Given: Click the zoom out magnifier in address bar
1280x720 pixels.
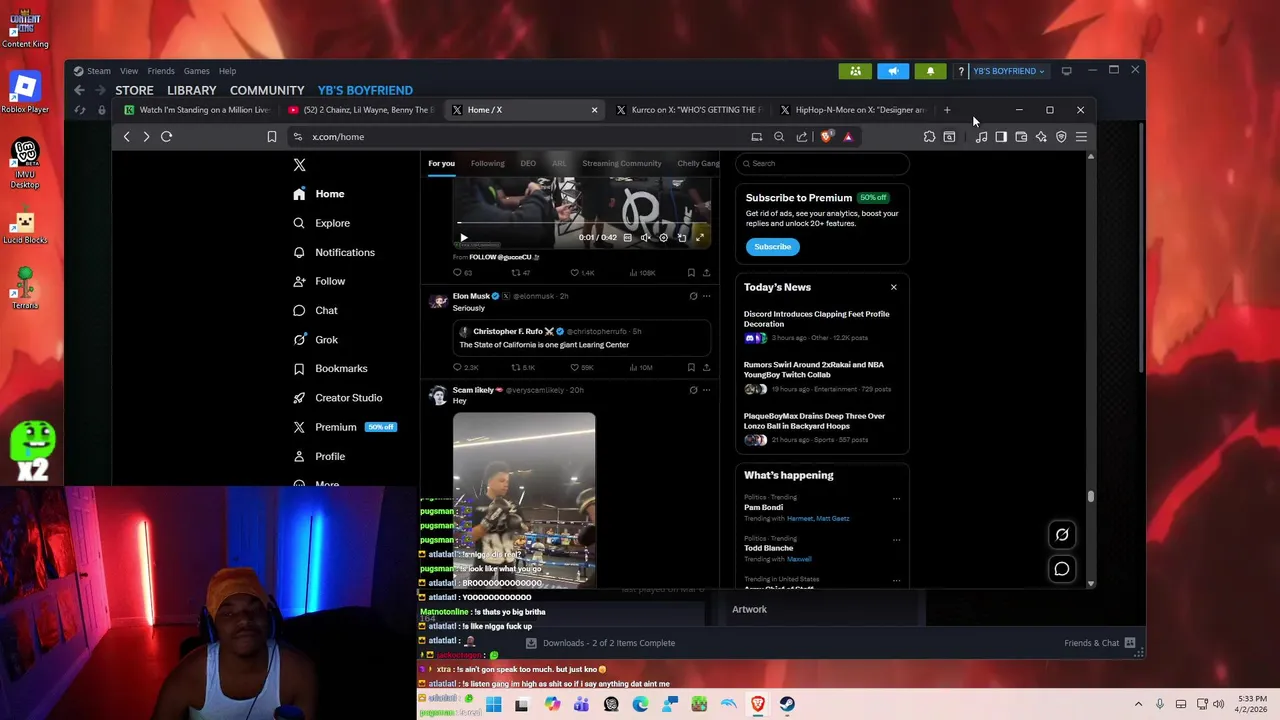Looking at the screenshot, I should [779, 137].
